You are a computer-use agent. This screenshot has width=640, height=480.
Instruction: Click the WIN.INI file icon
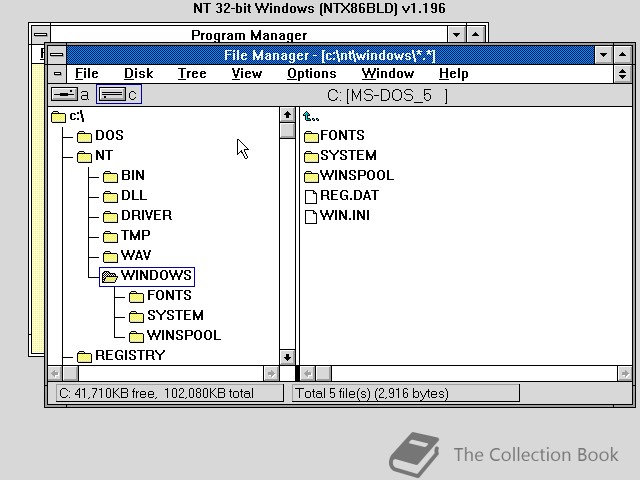(x=311, y=216)
